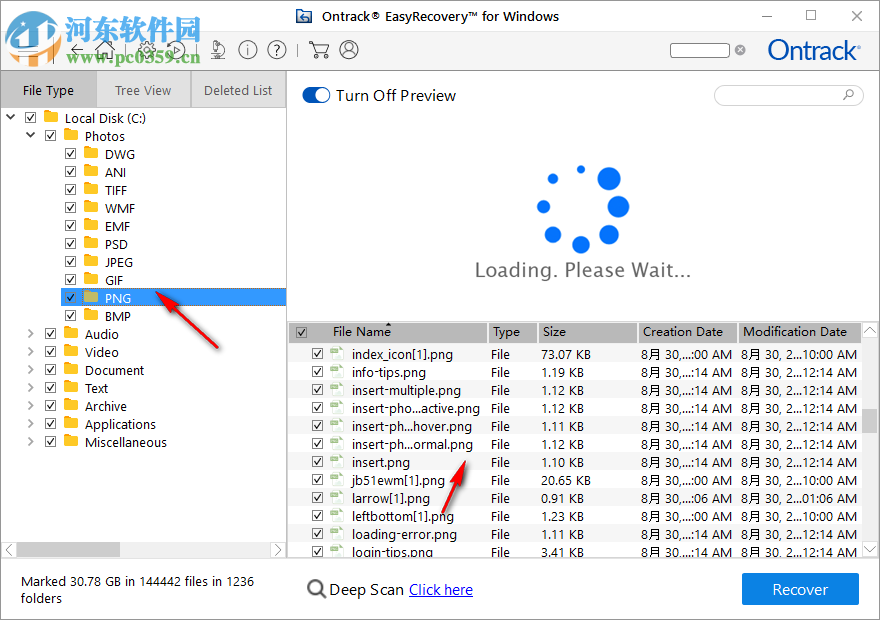Open the microscope advanced tools icon
Screen dimensions: 880x620
(x=218, y=50)
